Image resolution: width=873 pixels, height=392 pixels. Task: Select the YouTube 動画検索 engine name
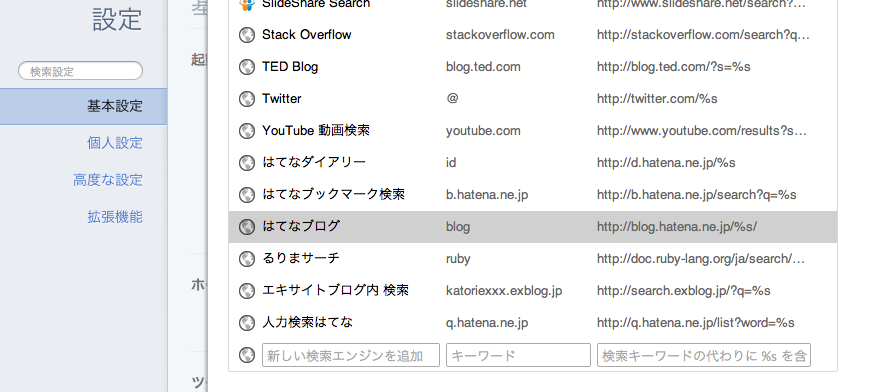[x=316, y=131]
